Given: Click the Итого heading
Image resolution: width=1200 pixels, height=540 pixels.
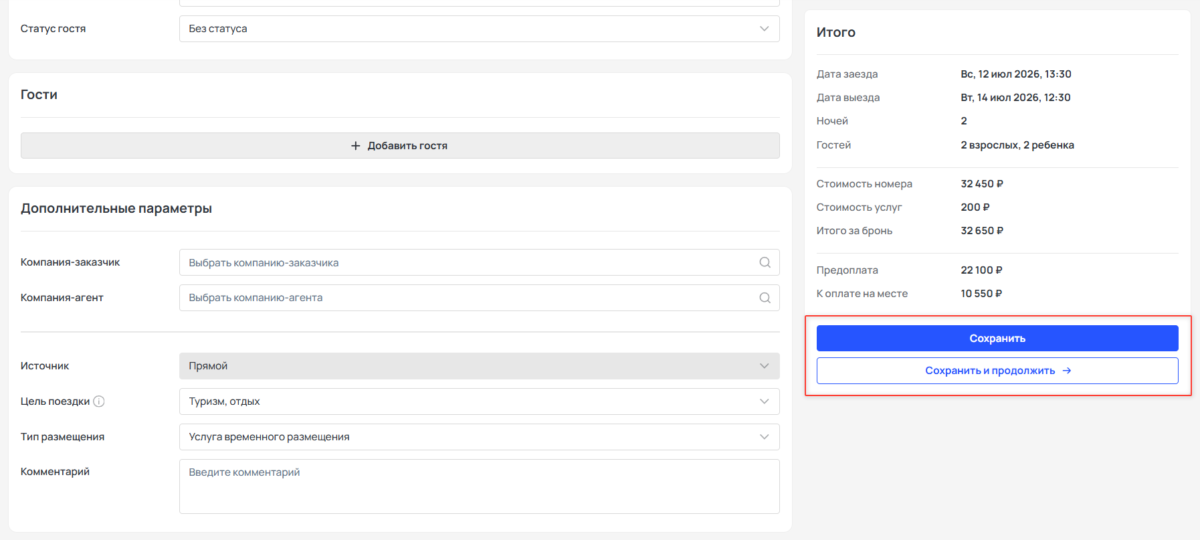Looking at the screenshot, I should coord(836,32).
